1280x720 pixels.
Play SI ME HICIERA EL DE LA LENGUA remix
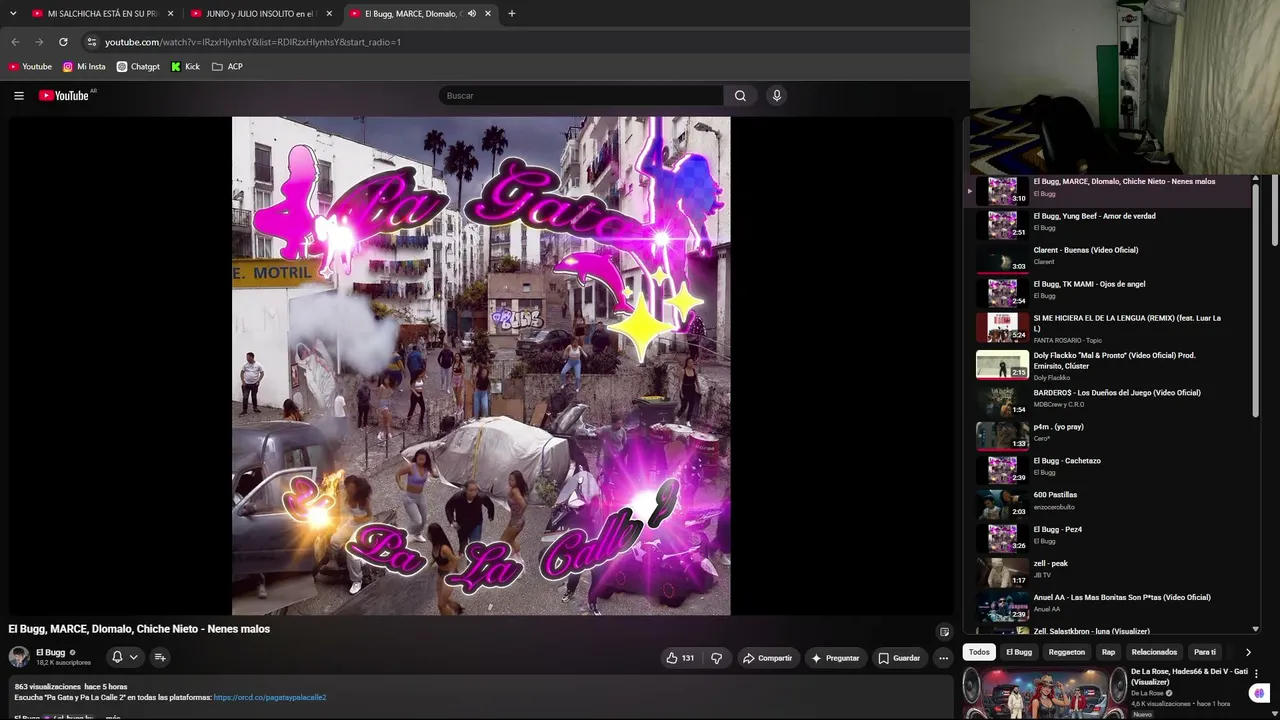[x=1107, y=328]
